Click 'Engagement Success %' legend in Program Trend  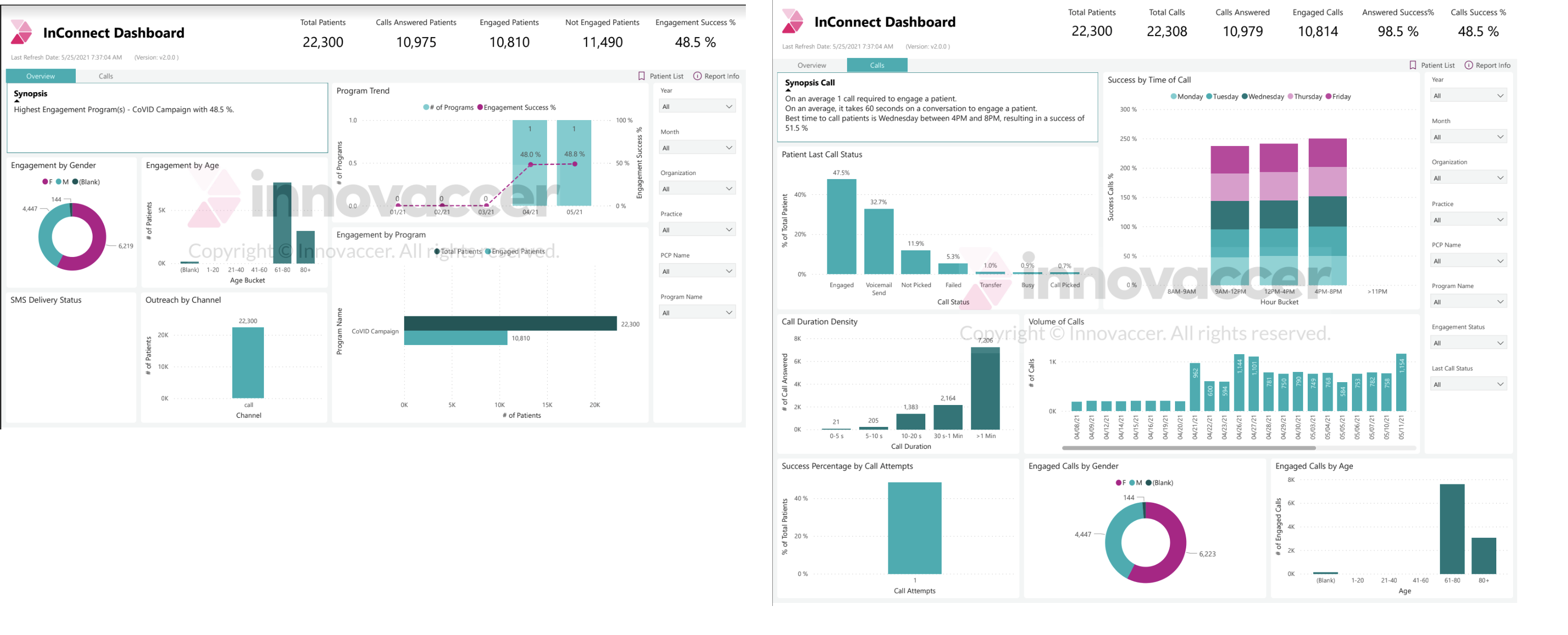point(517,107)
